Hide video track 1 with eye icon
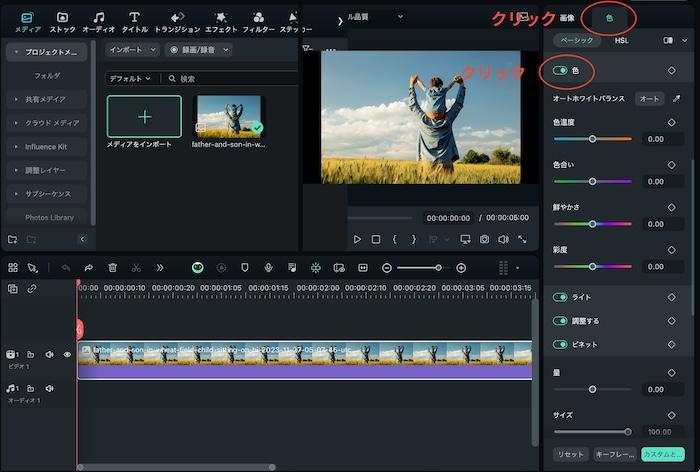700x472 pixels. pos(68,354)
